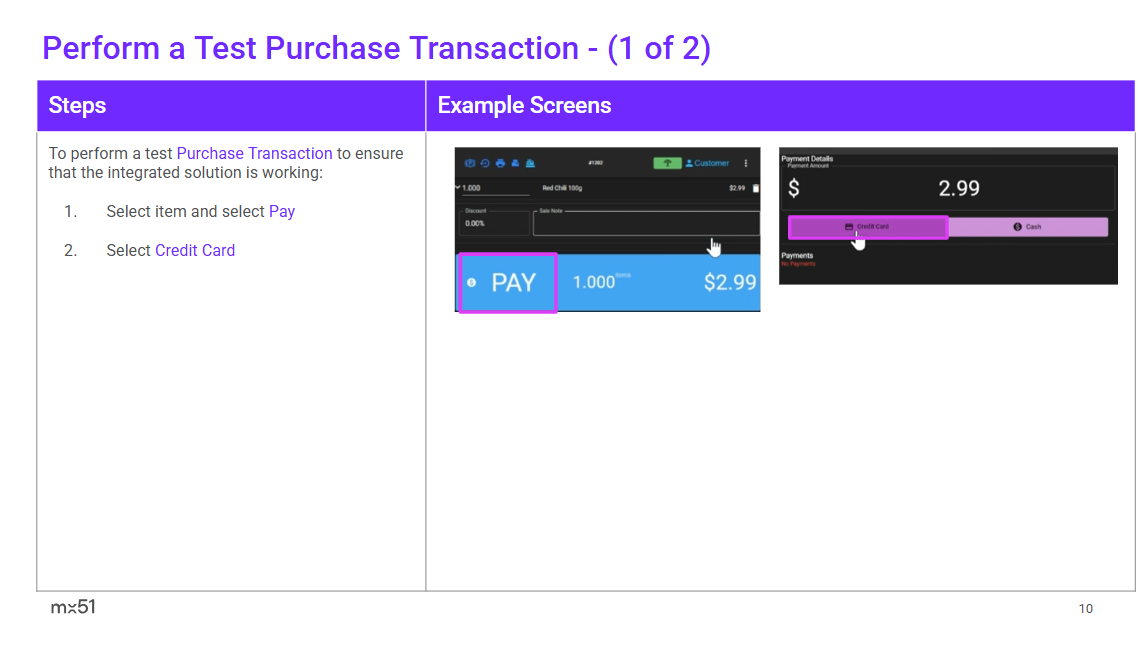Click the Discount 0.00% field
Image resolution: width=1147 pixels, height=647 pixels.
(x=494, y=223)
